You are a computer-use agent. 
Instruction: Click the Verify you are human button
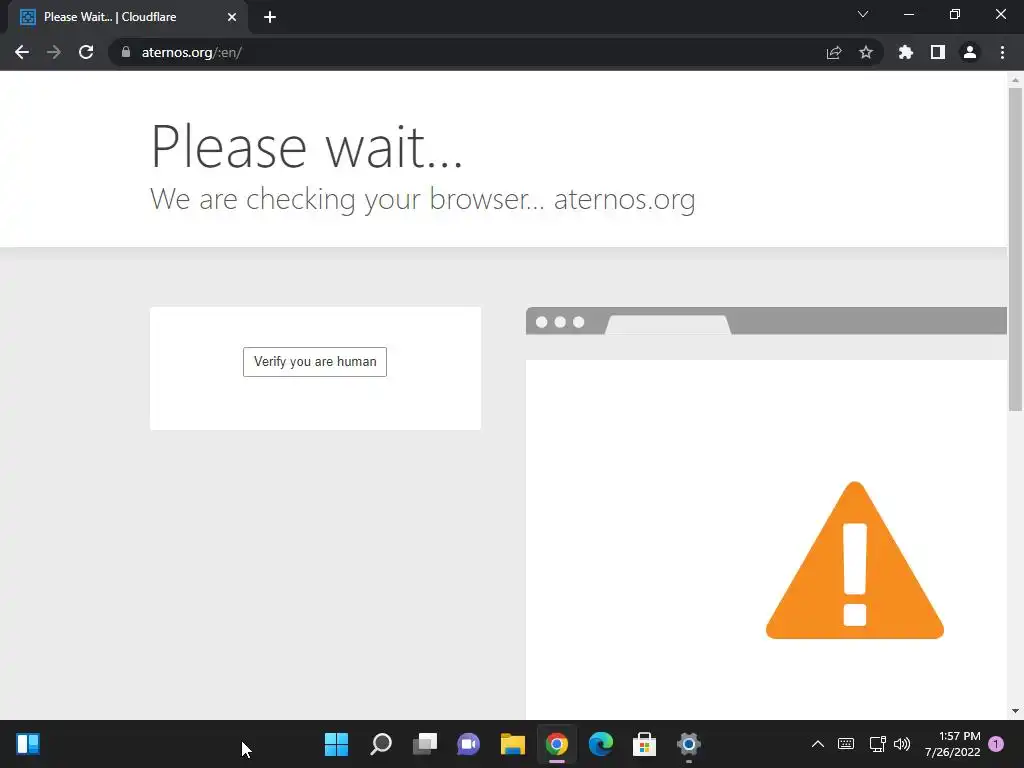click(315, 362)
